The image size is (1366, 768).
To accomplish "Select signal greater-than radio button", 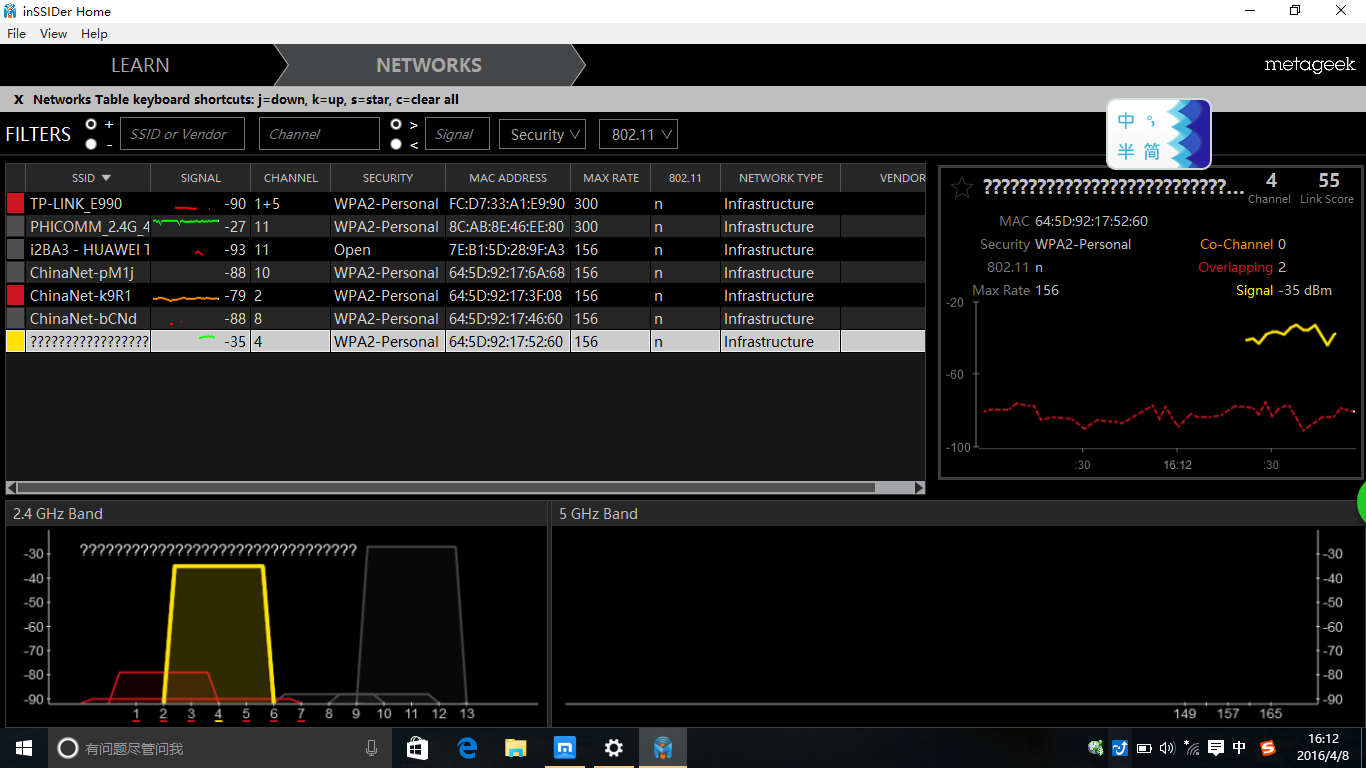I will [x=396, y=124].
